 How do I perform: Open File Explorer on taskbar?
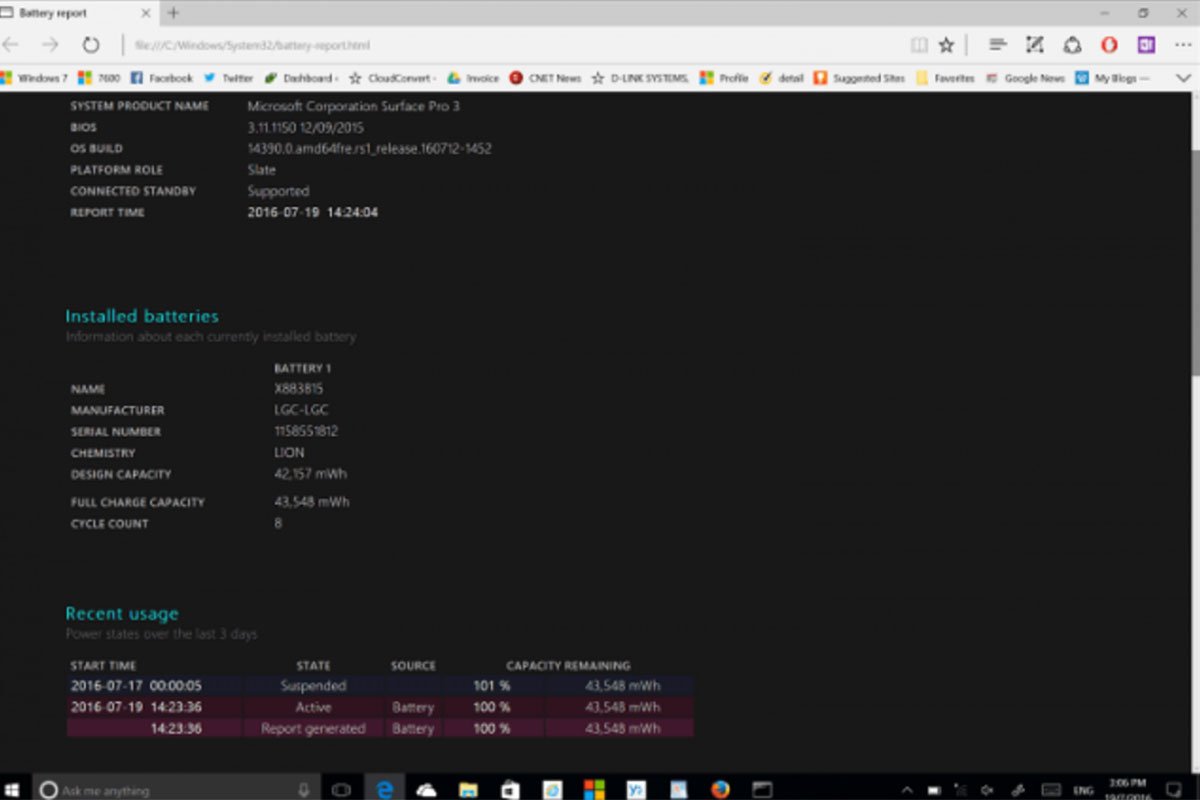468,789
